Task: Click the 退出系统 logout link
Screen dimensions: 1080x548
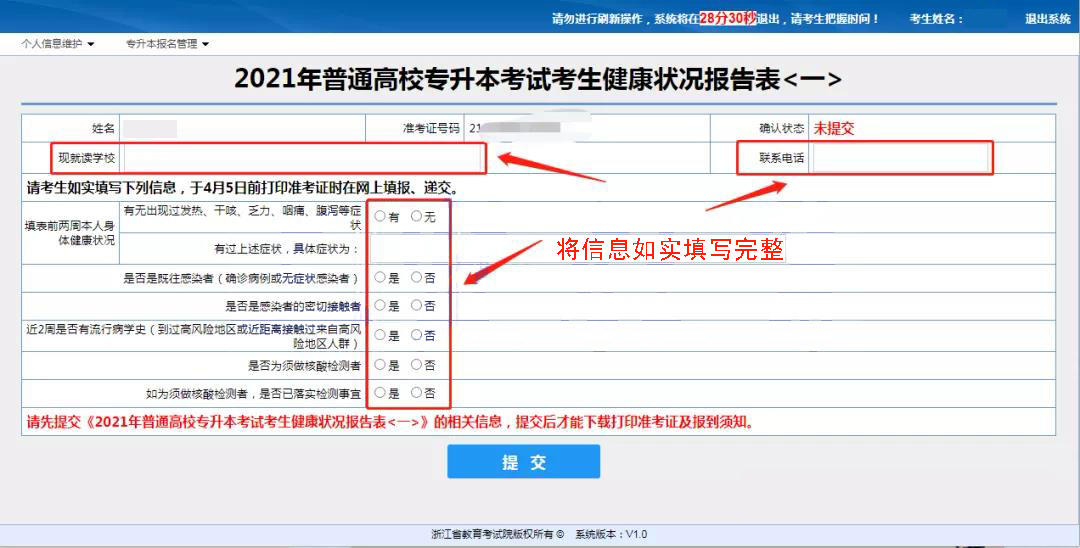Action: click(x=1047, y=19)
